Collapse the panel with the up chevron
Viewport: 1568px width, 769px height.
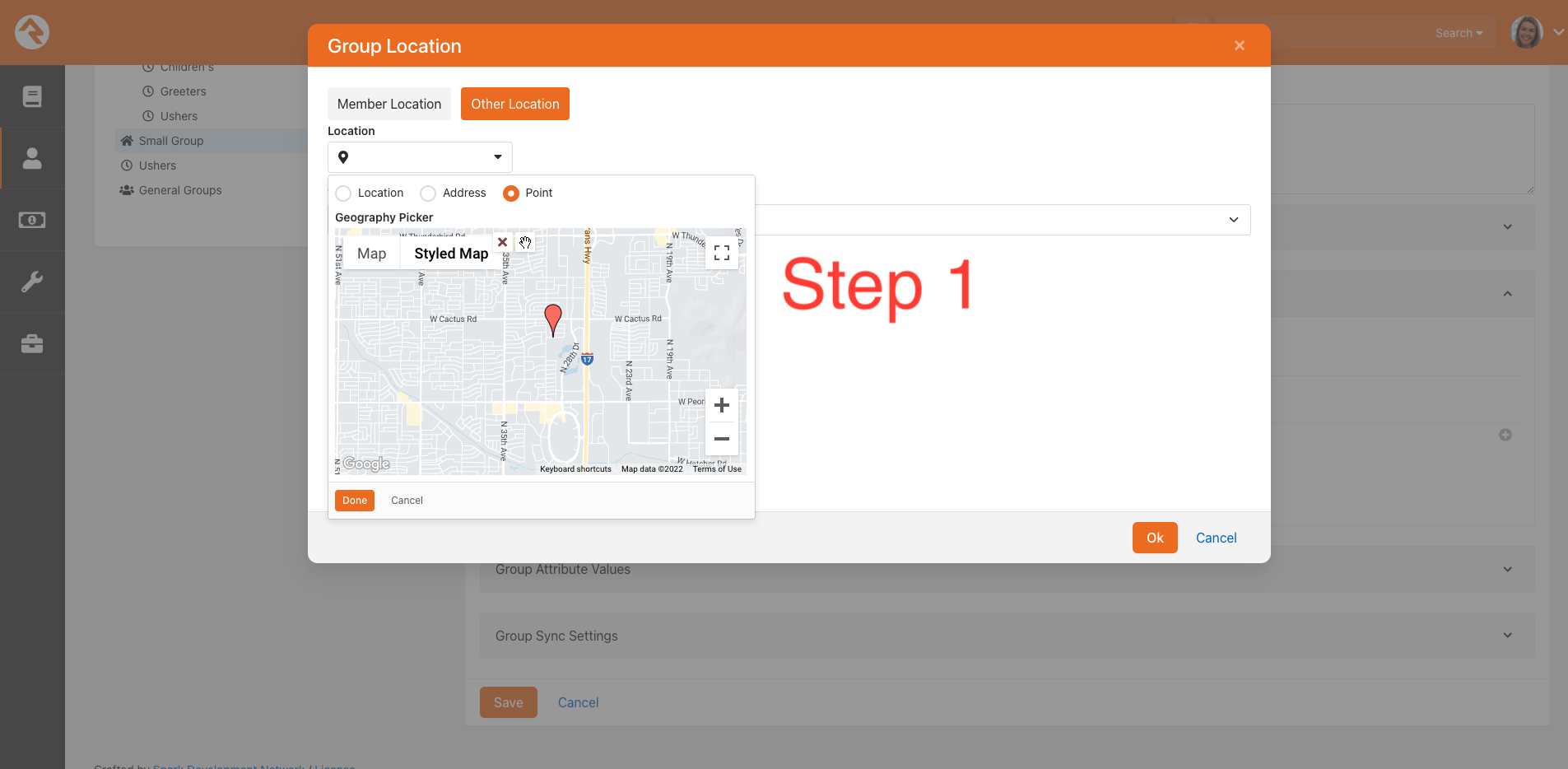pos(1508,294)
